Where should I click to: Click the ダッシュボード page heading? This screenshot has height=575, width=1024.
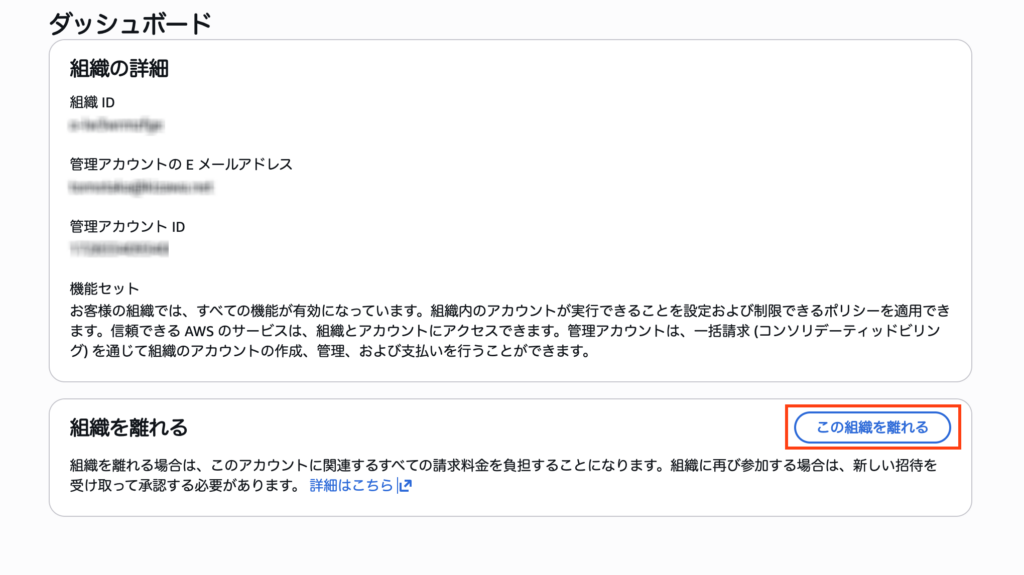[131, 23]
